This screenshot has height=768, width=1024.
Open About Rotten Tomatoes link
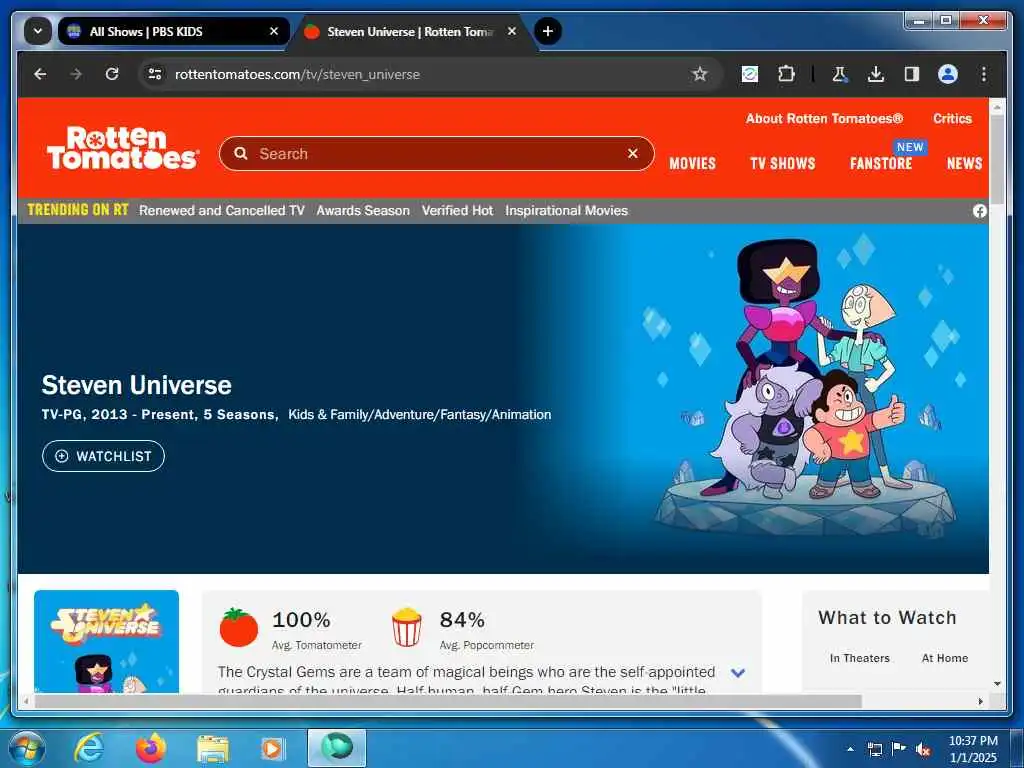coord(824,118)
